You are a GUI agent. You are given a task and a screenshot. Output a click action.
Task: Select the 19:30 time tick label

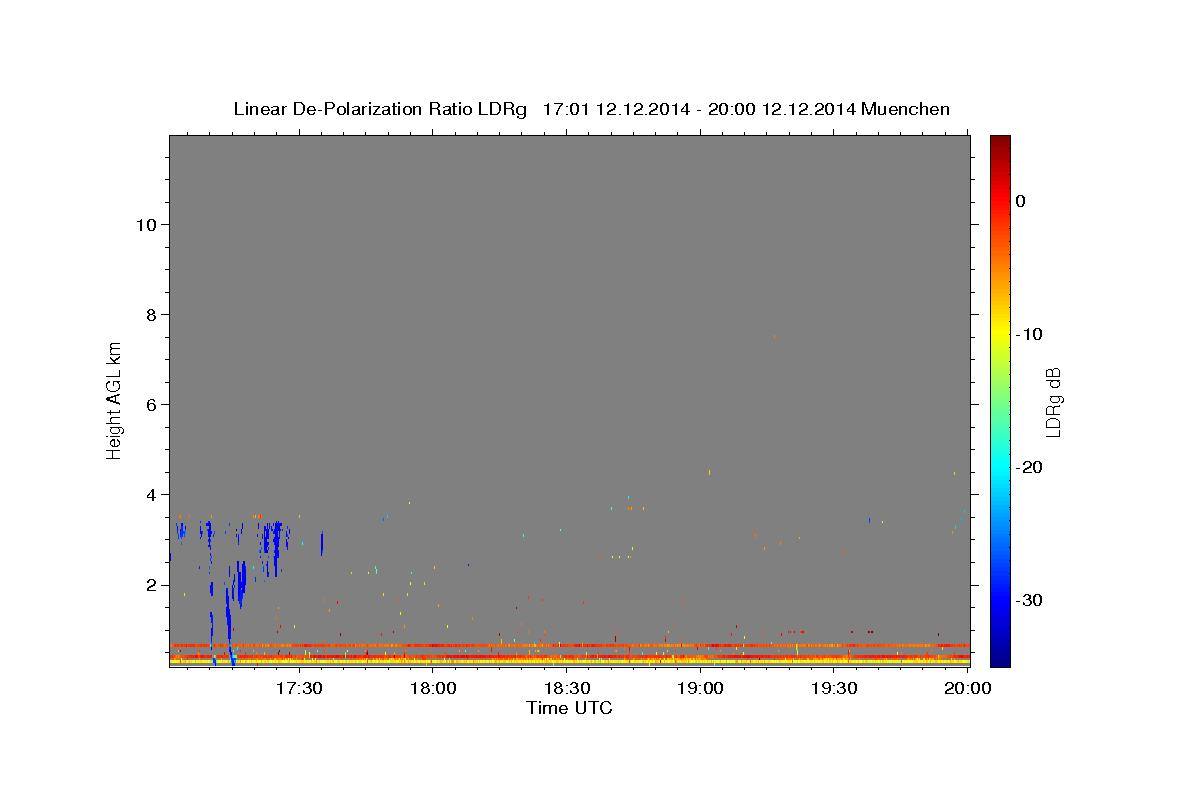click(x=834, y=688)
